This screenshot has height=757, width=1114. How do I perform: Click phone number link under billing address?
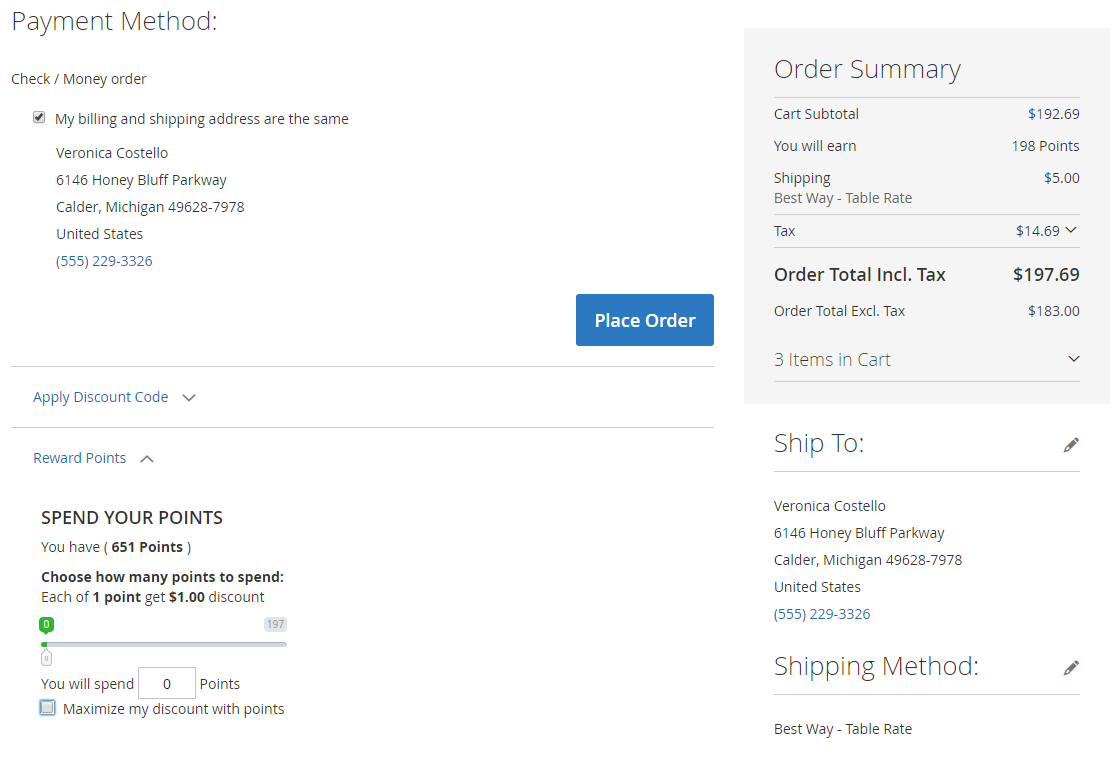(104, 261)
